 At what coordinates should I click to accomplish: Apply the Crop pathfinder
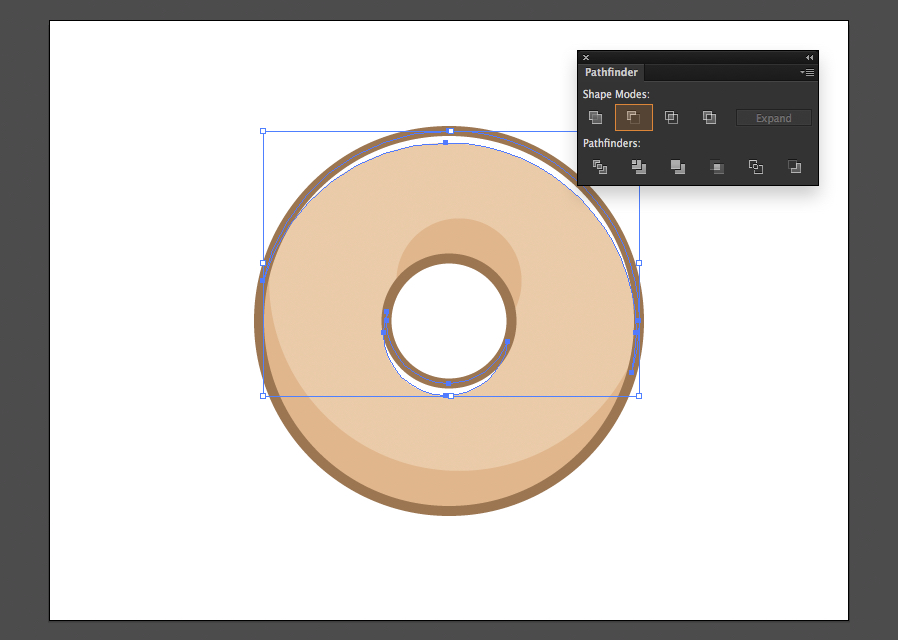click(x=716, y=167)
